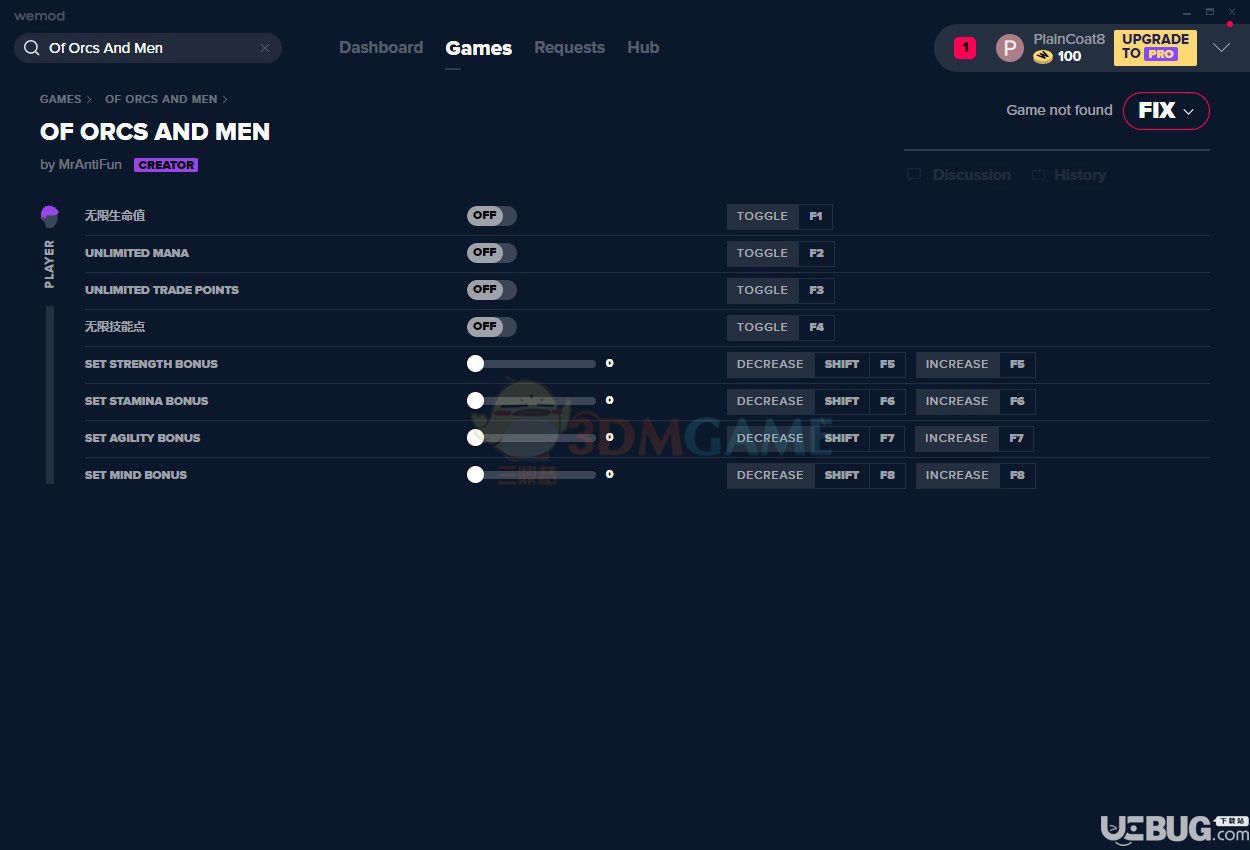The image size is (1250, 850).
Task: Open the red notification badge
Action: coord(965,48)
